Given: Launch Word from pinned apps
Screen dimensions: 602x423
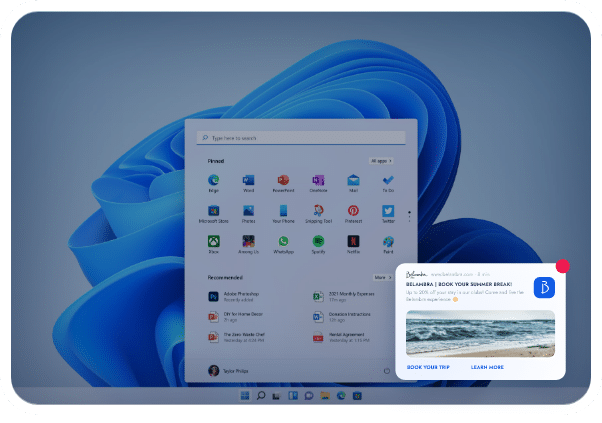Looking at the screenshot, I should coord(248,183).
